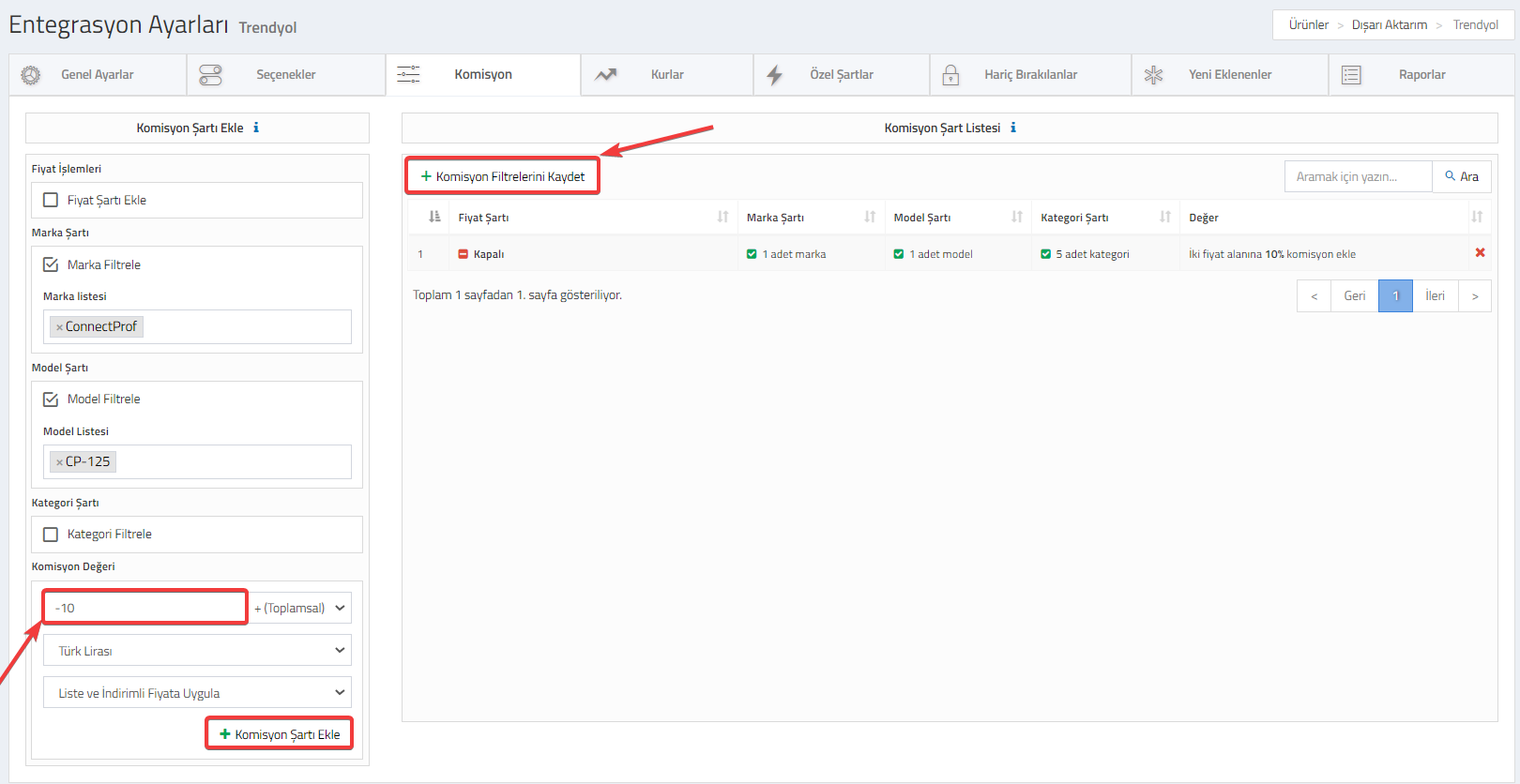Viewport: 1520px width, 784px height.
Task: Click 'İki fiyat alanına 10% komisyon ekle' cell
Action: click(x=1272, y=254)
